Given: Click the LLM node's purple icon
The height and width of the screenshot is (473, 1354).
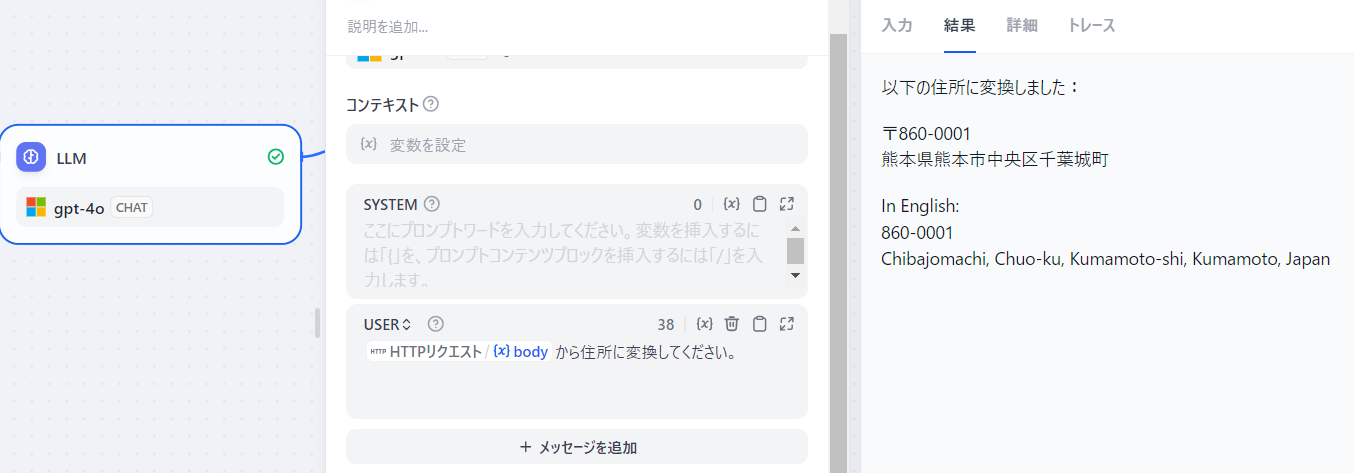Looking at the screenshot, I should coord(32,157).
